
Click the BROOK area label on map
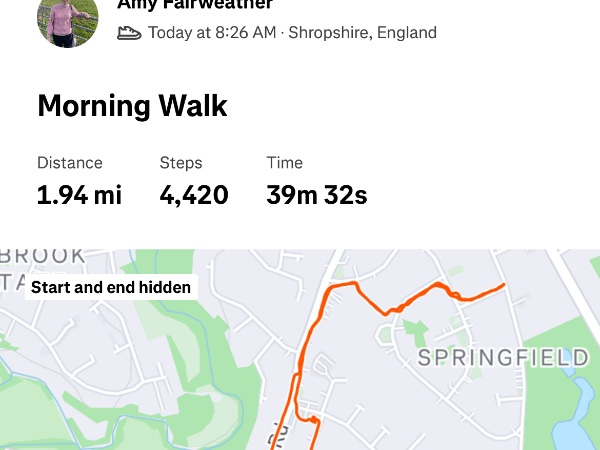point(44,256)
